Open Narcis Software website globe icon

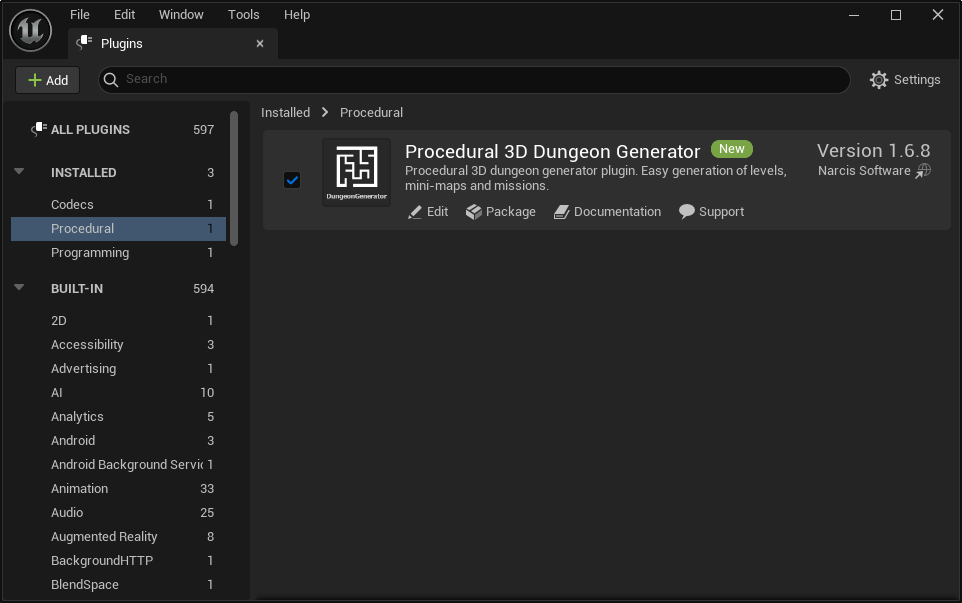(923, 171)
